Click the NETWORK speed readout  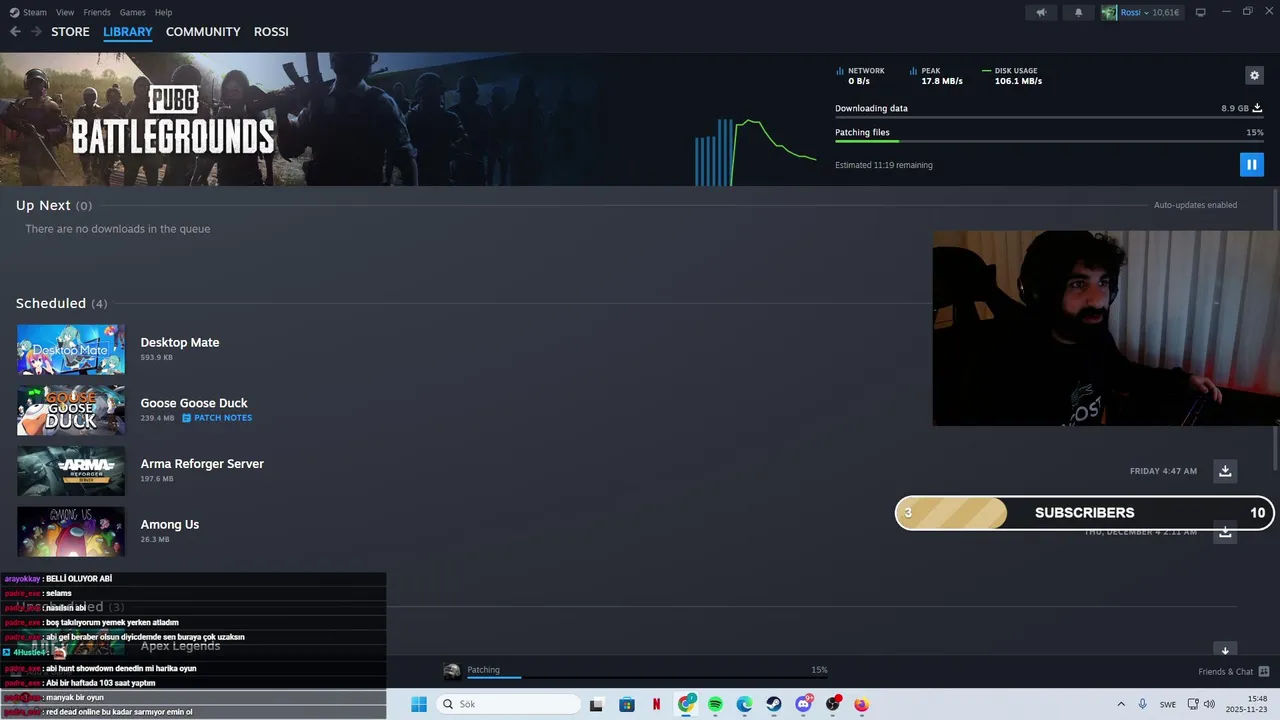coord(860,76)
